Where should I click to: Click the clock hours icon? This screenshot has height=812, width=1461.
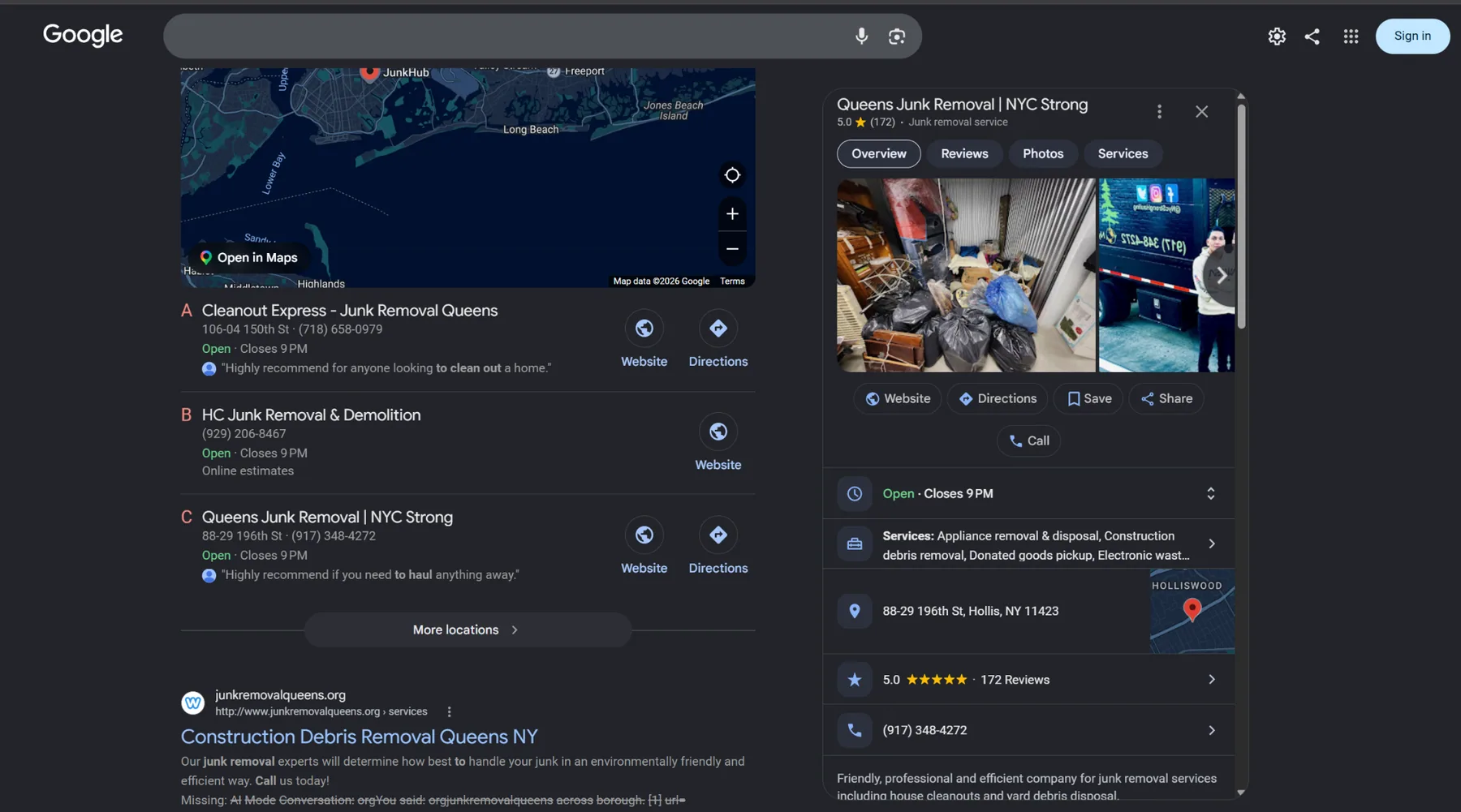coord(855,494)
